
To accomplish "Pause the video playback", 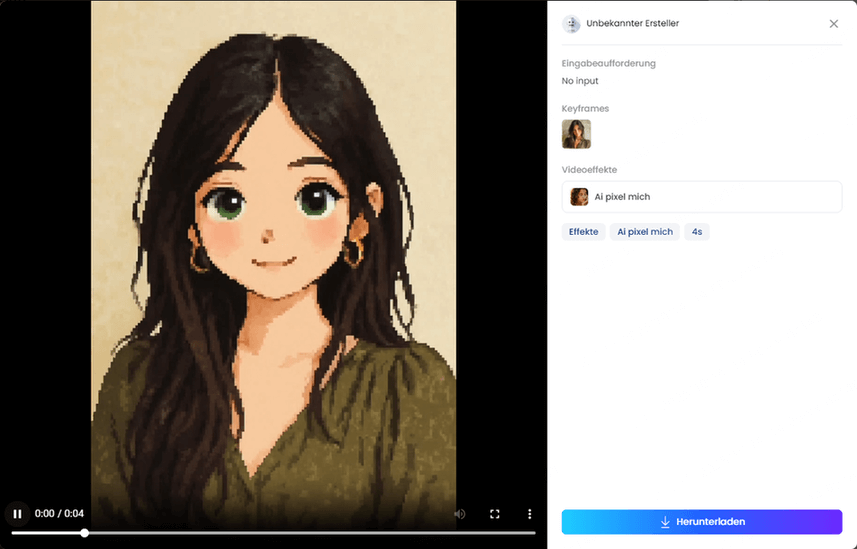I will (17, 514).
